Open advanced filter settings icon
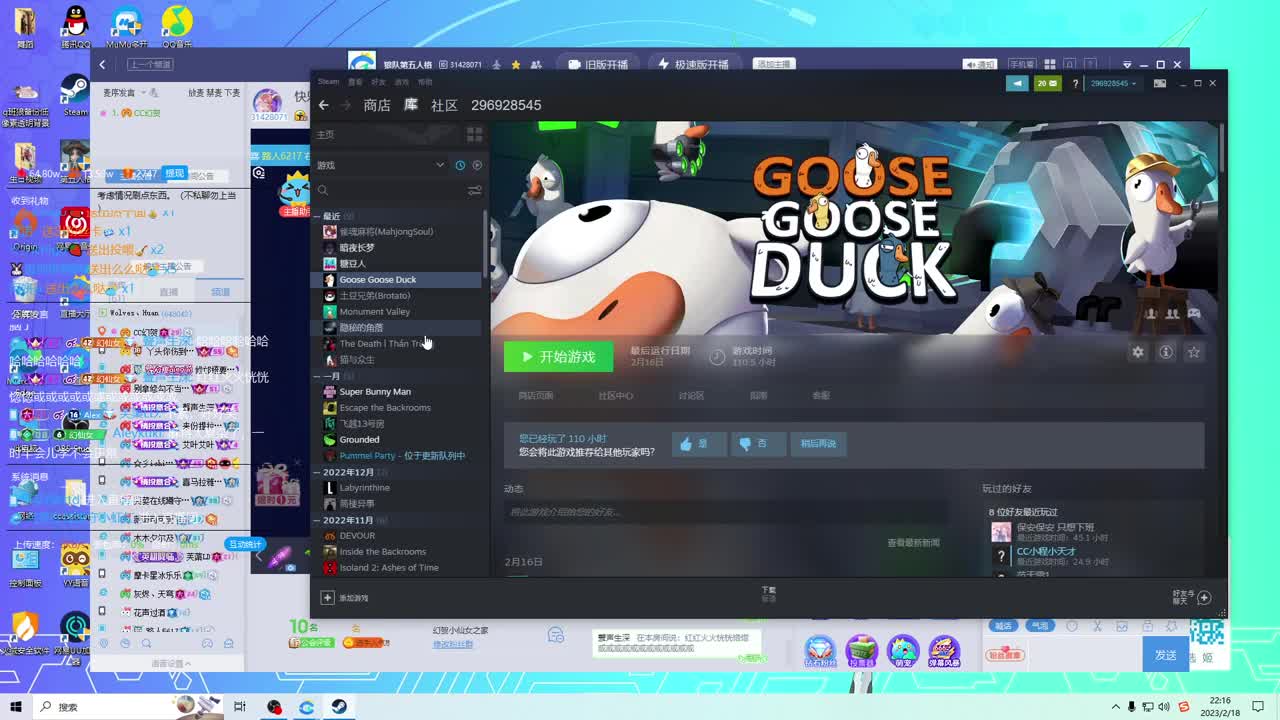 (475, 190)
